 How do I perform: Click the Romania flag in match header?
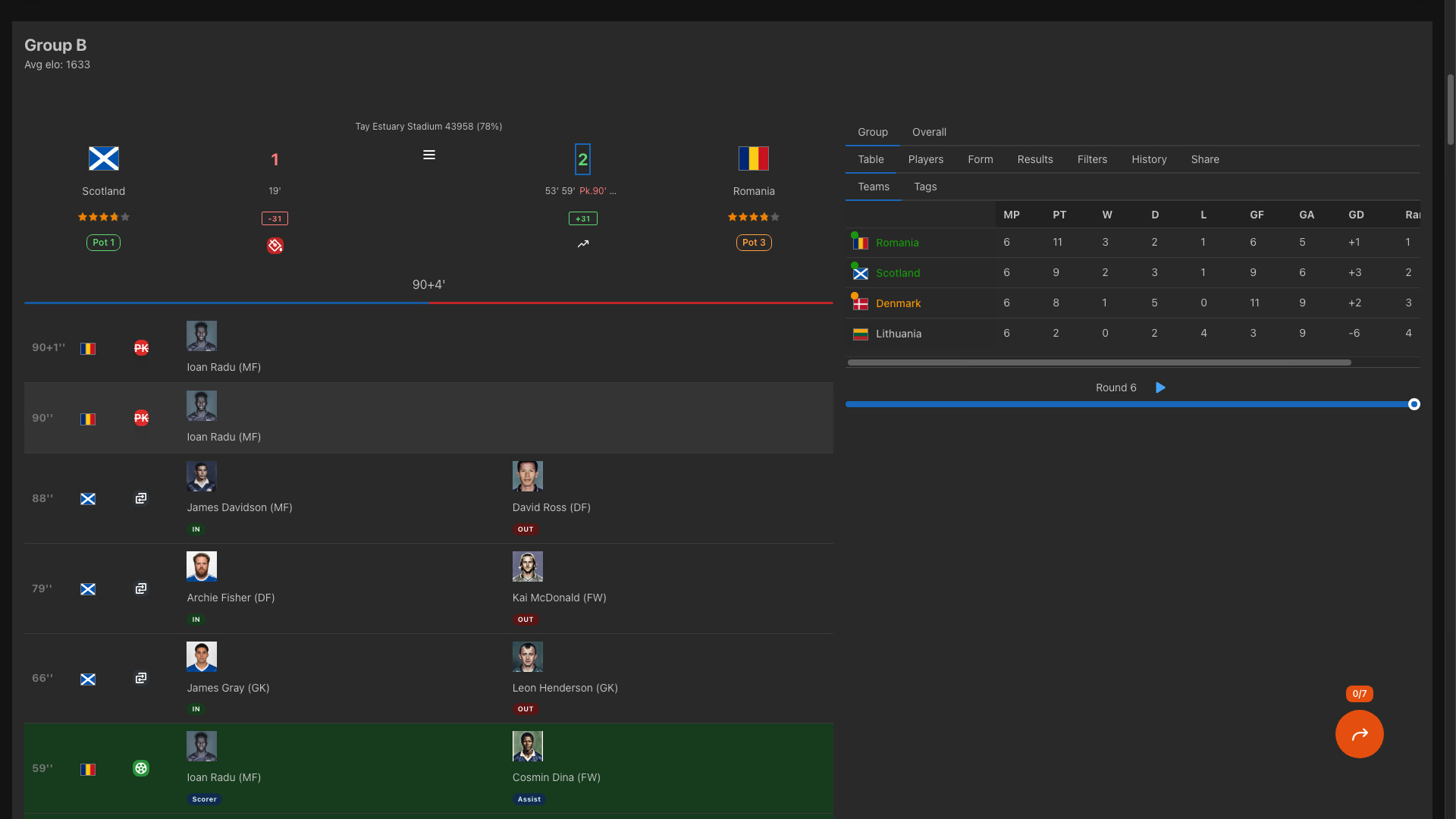[754, 158]
